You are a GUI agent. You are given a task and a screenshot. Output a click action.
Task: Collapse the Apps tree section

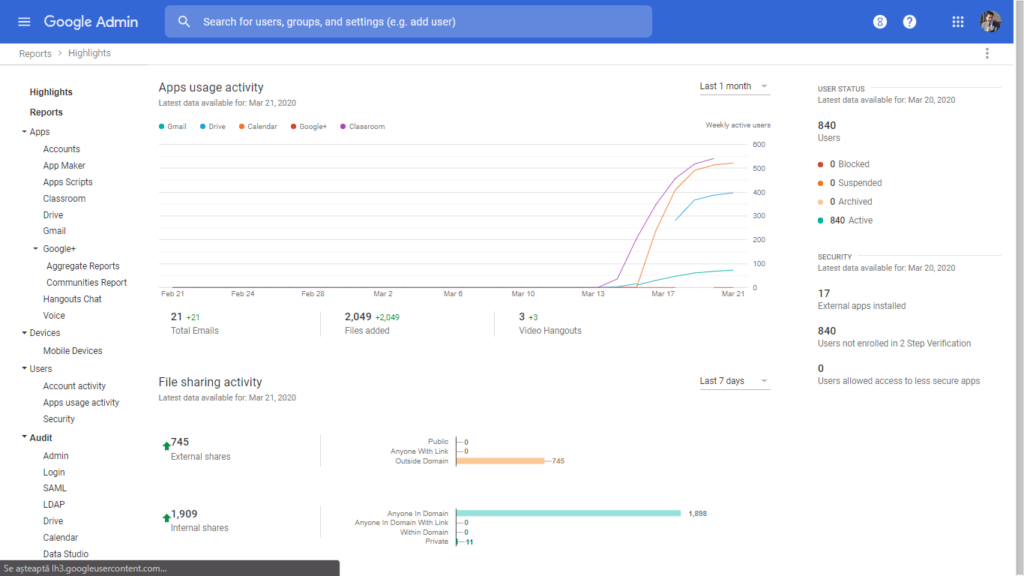24,132
